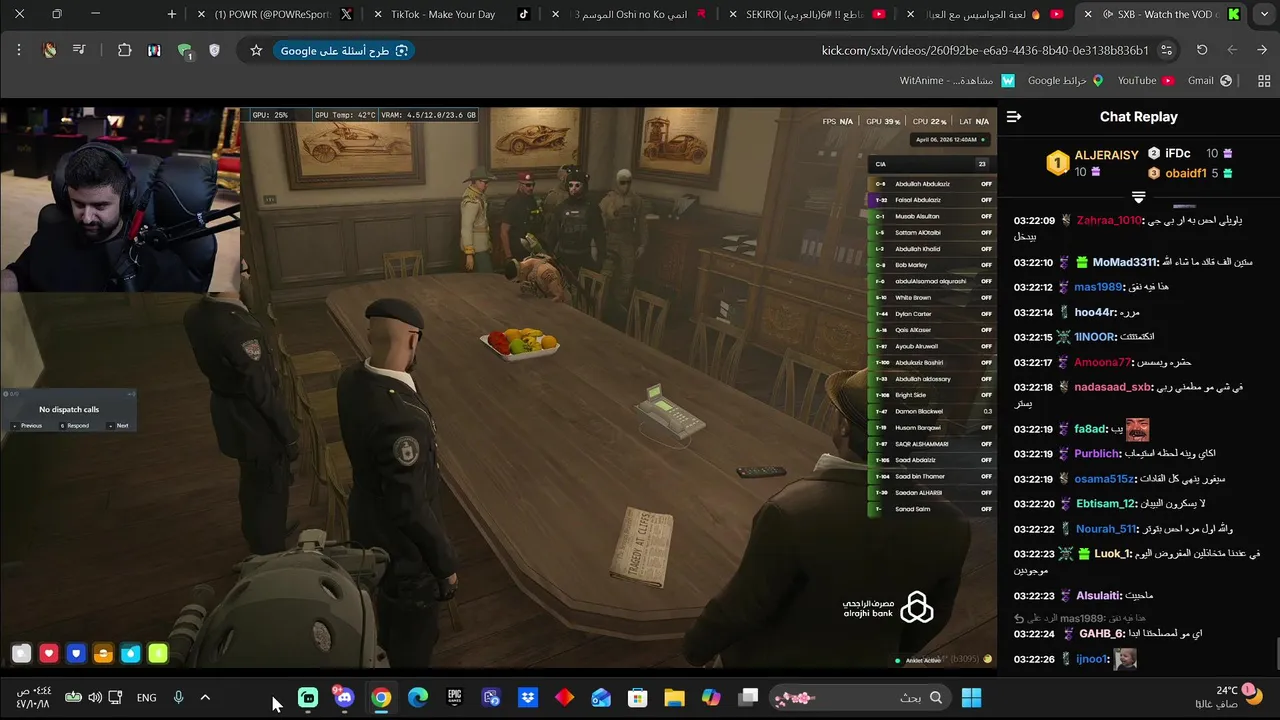Open media control icon in toolbar

point(79,50)
